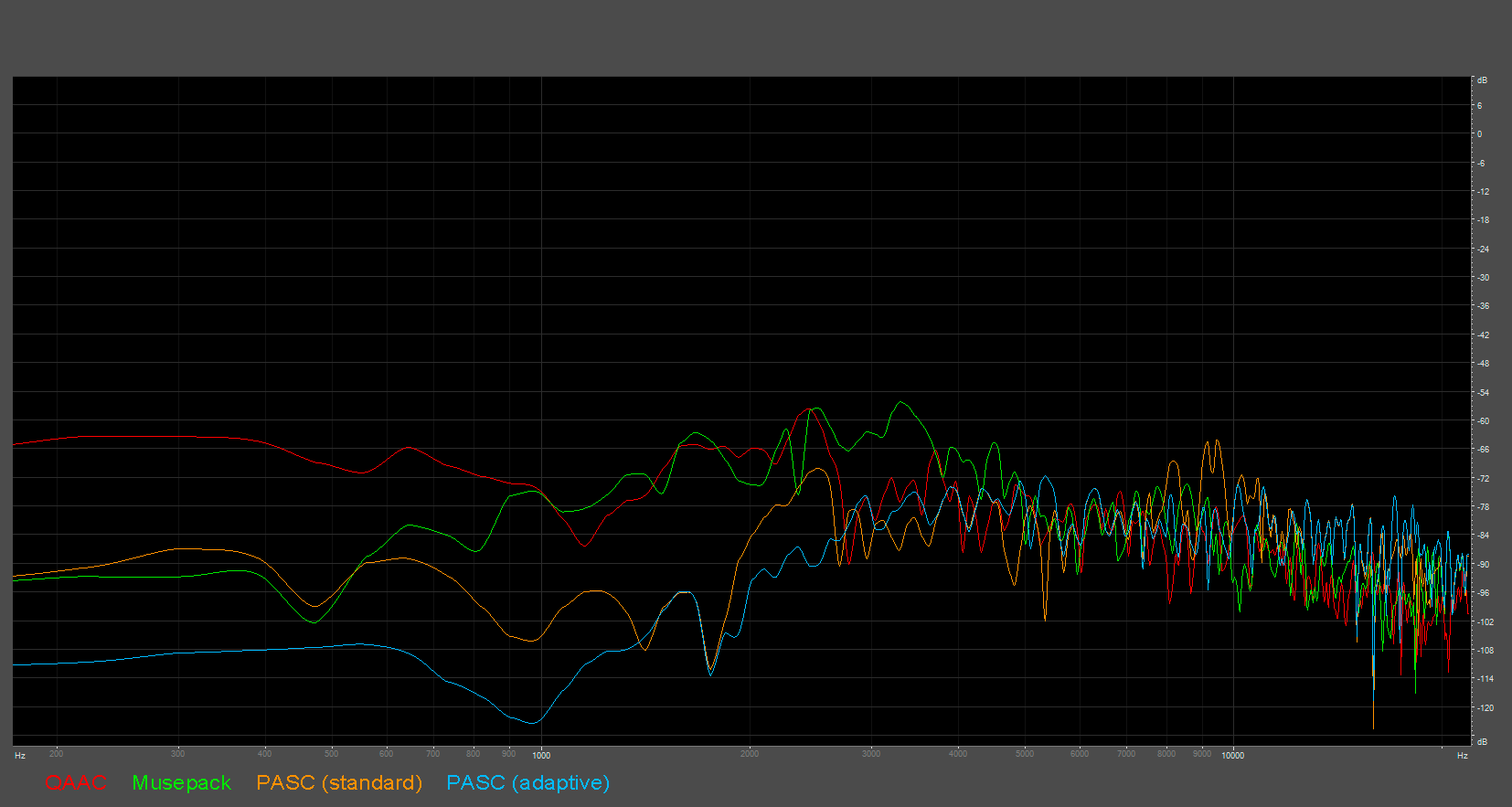
Task: Click the -18 dB level axis label
Action: [x=1483, y=220]
